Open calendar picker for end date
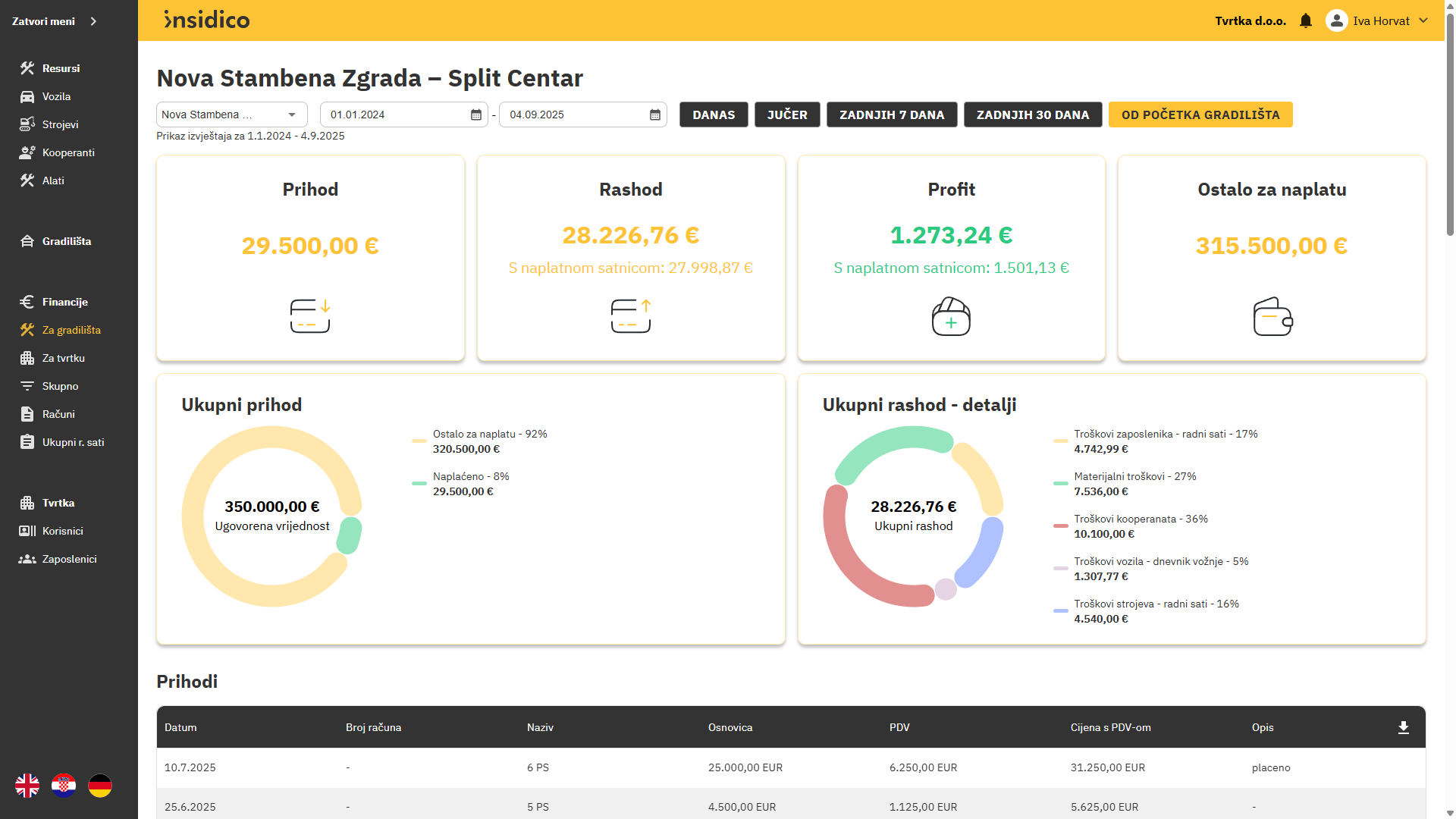1456x819 pixels. coord(655,115)
